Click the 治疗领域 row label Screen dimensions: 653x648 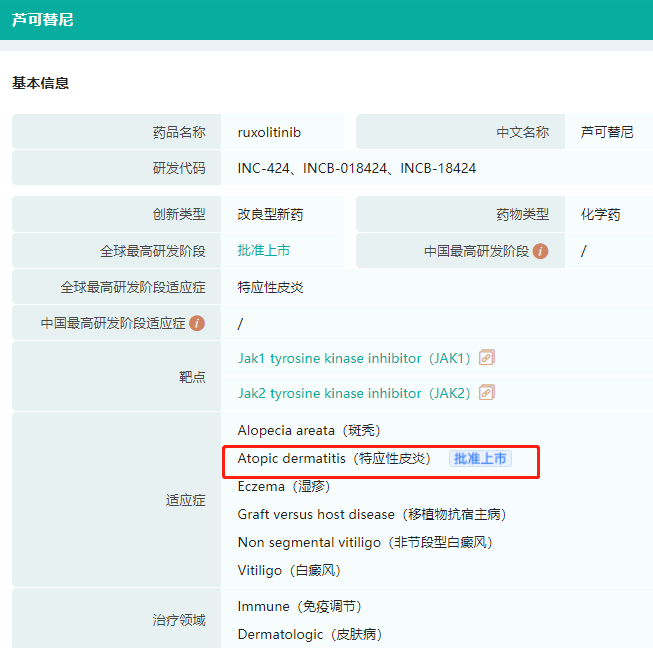pyautogui.click(x=179, y=620)
